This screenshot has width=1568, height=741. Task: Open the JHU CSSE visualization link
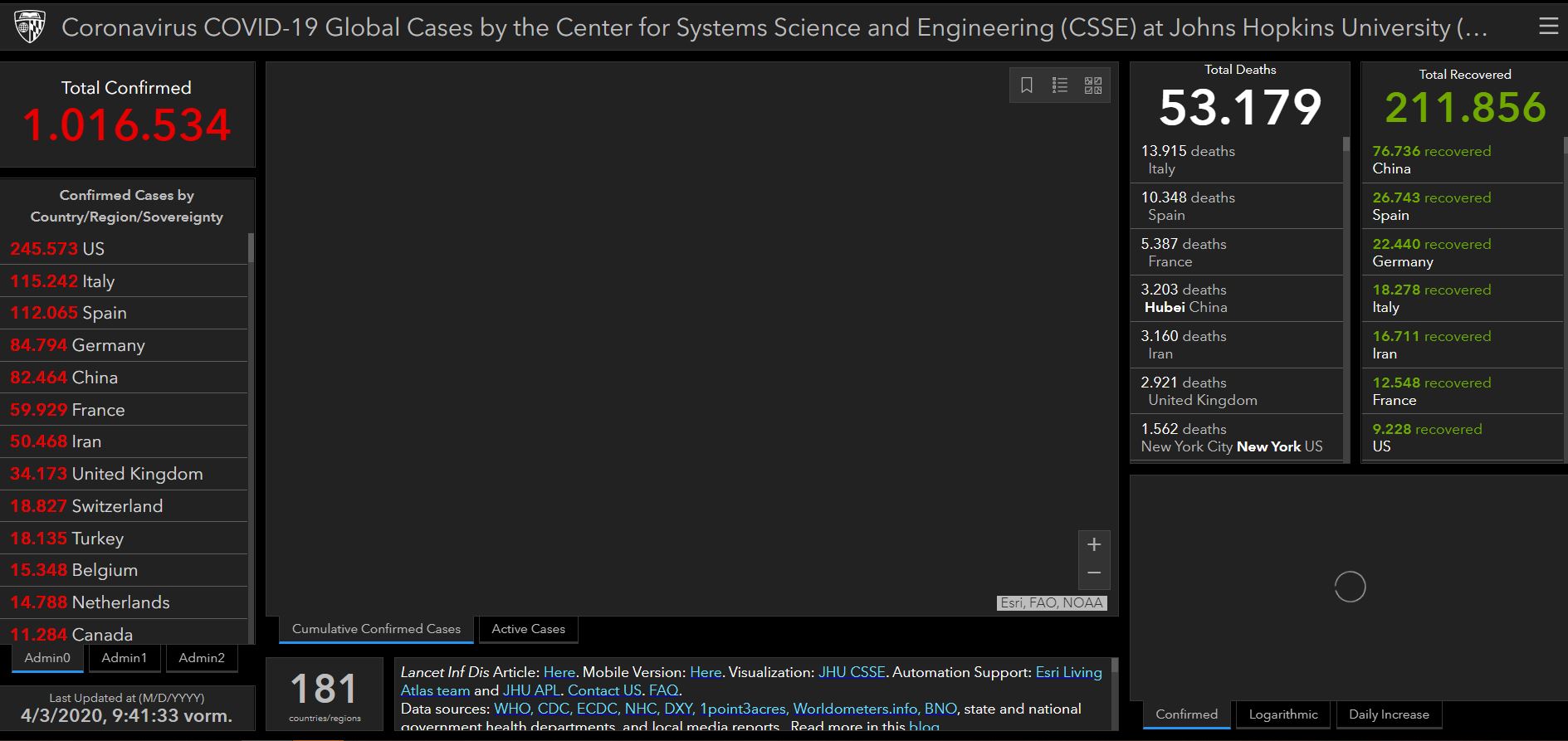coord(852,672)
